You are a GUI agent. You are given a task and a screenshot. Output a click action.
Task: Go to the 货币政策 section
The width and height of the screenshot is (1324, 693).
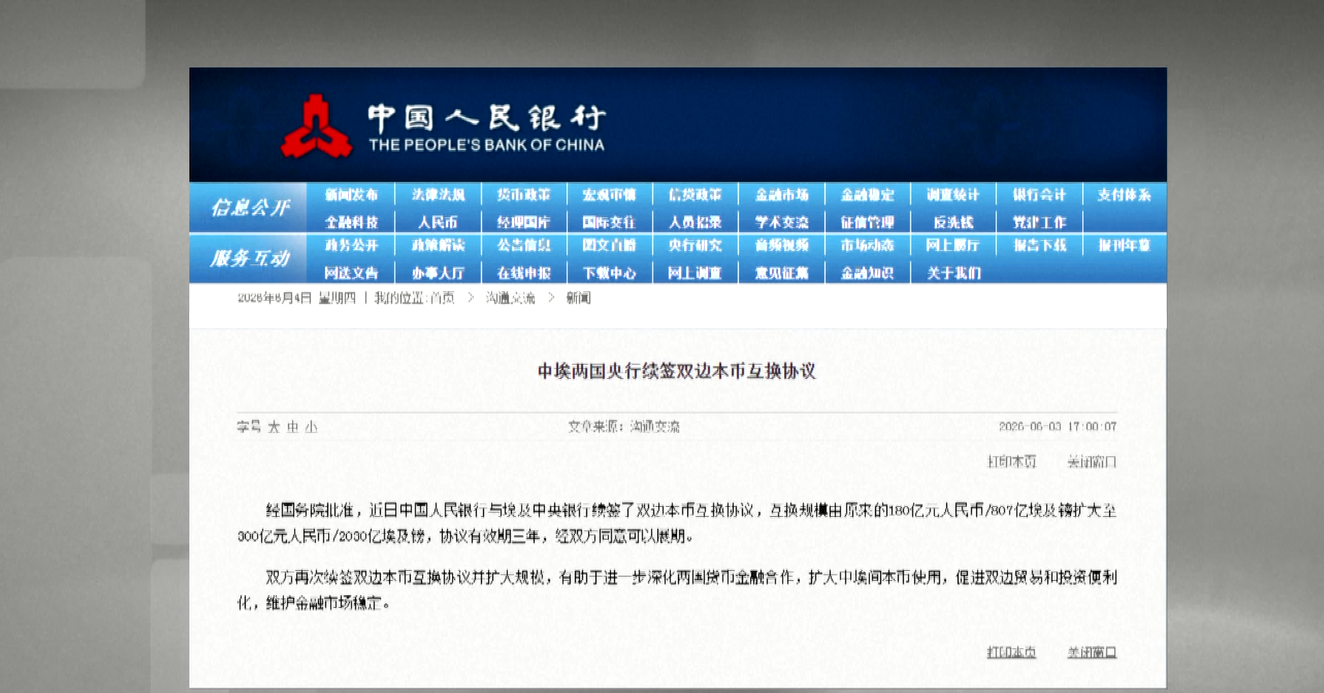(x=523, y=195)
